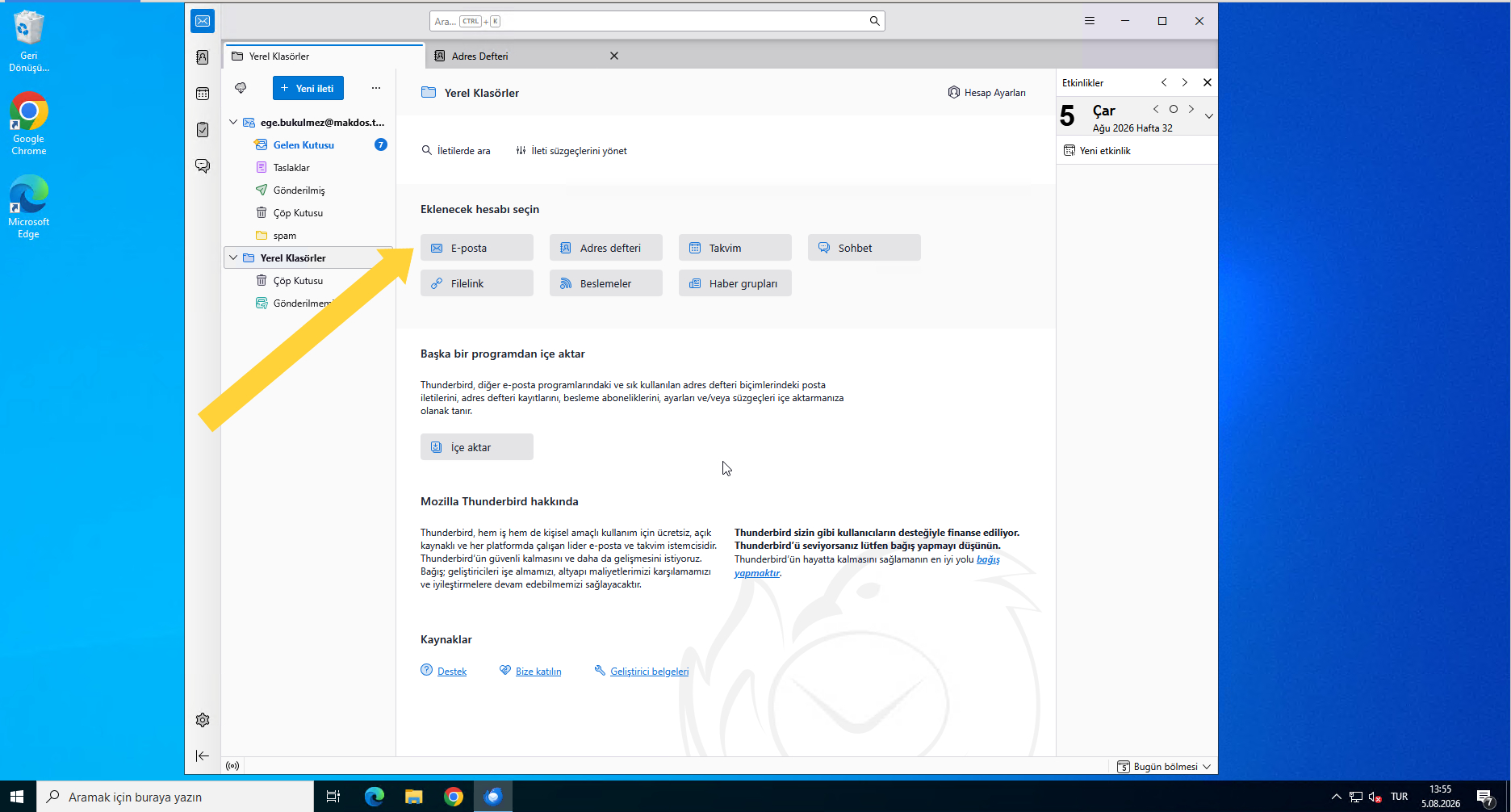Click the get messages cloud icon
This screenshot has height=812, width=1511.
[x=241, y=88]
